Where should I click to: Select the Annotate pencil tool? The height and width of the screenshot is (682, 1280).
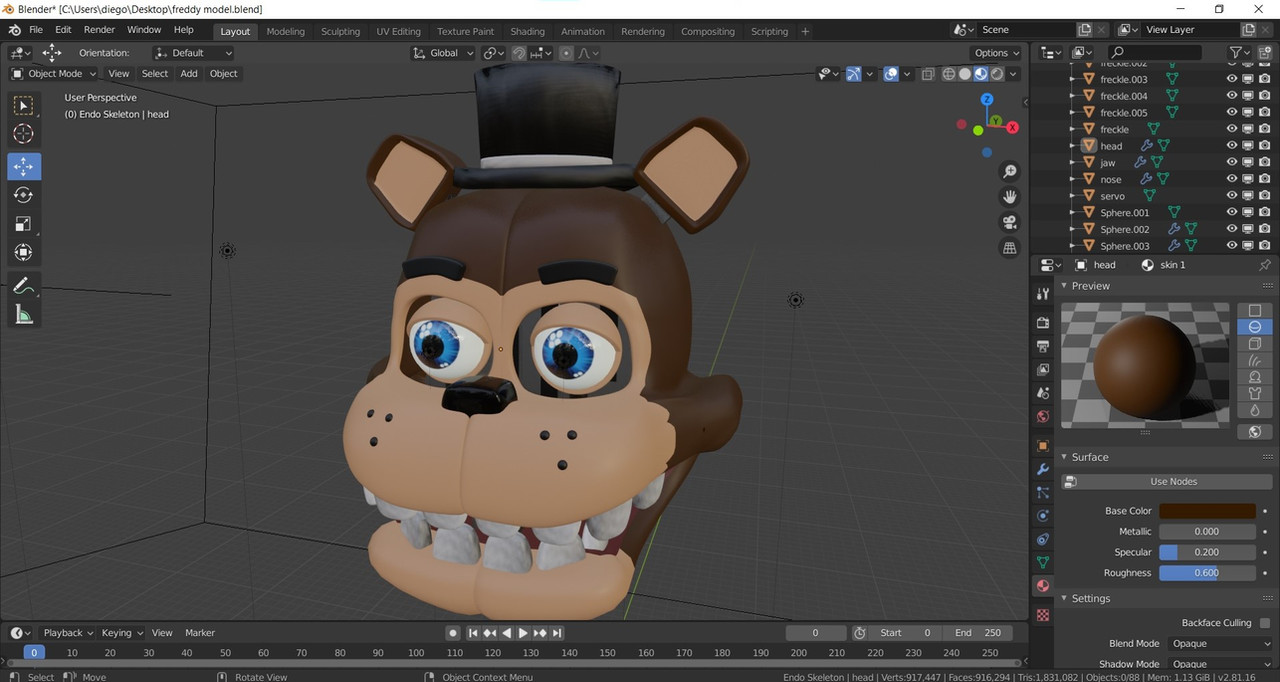[x=24, y=285]
